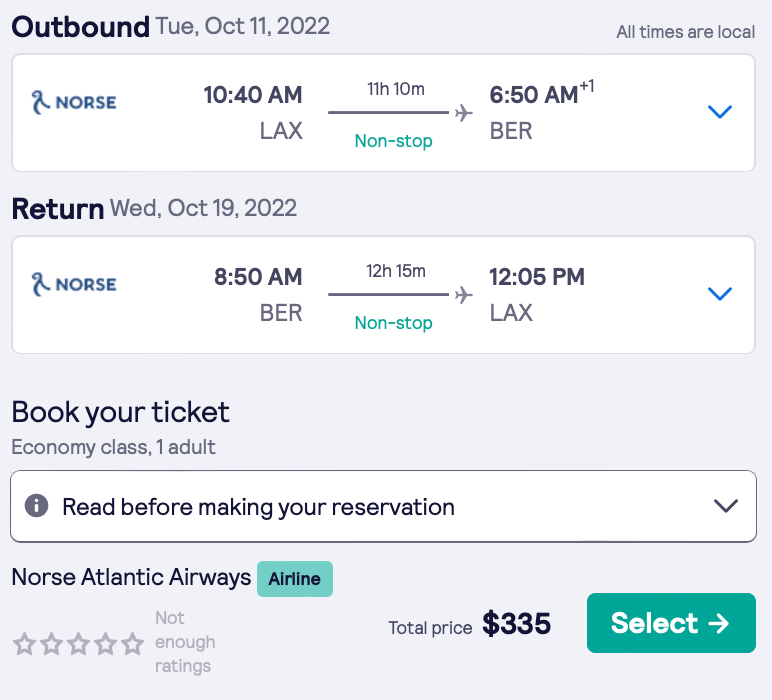Click the outbound flight airplane icon
772x700 pixels.
pyautogui.click(x=463, y=113)
